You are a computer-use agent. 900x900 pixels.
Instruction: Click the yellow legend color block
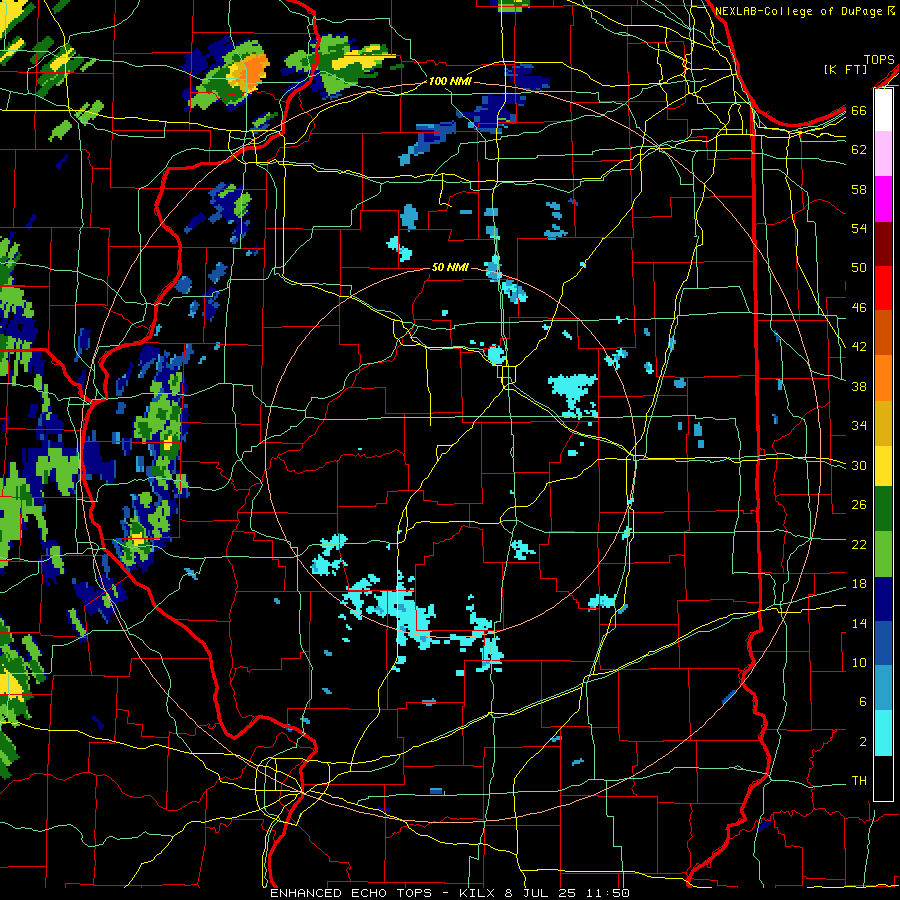(883, 466)
